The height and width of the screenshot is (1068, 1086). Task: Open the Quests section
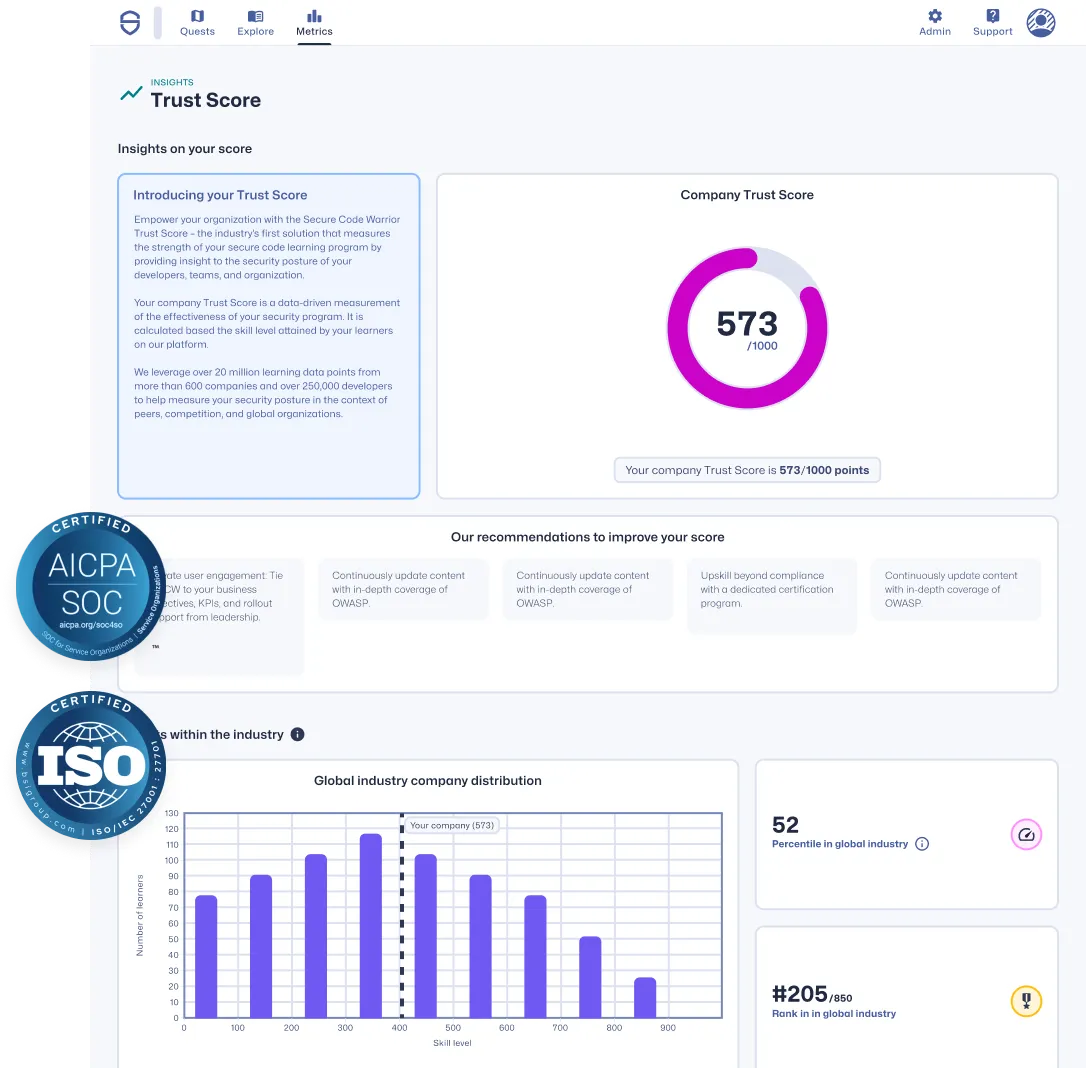[x=197, y=23]
